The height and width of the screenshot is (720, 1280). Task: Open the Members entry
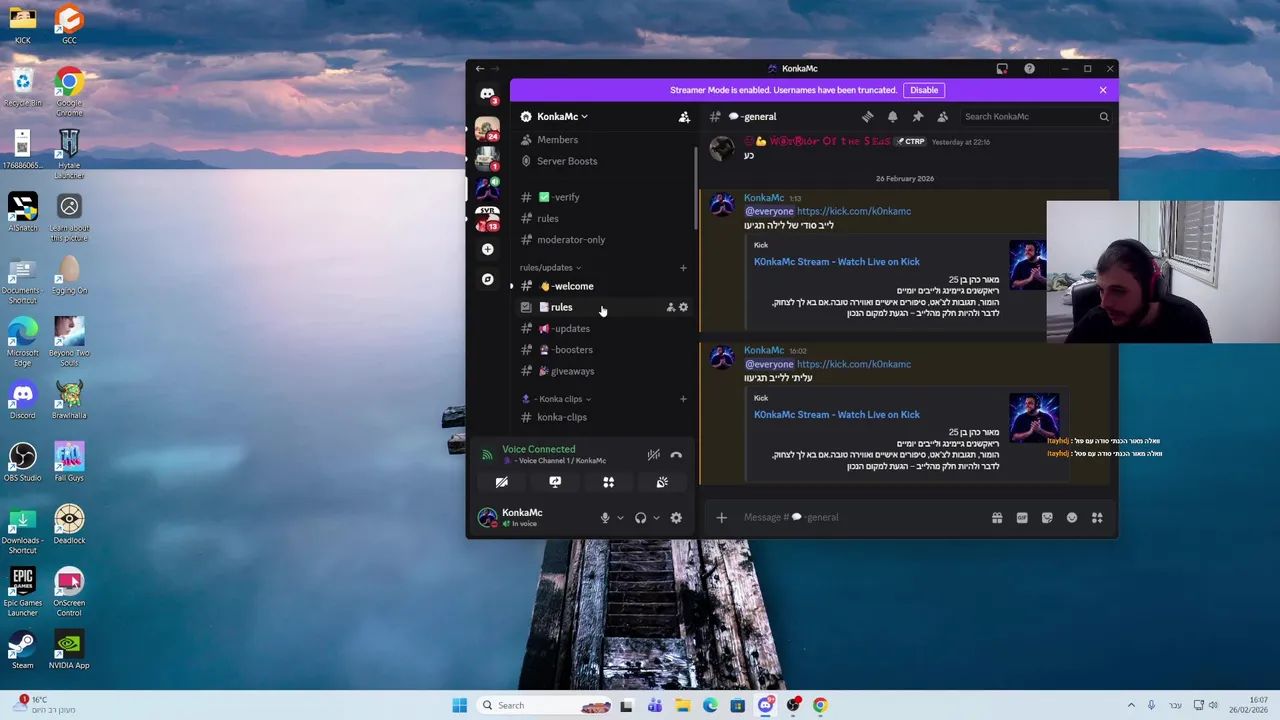pos(602,140)
